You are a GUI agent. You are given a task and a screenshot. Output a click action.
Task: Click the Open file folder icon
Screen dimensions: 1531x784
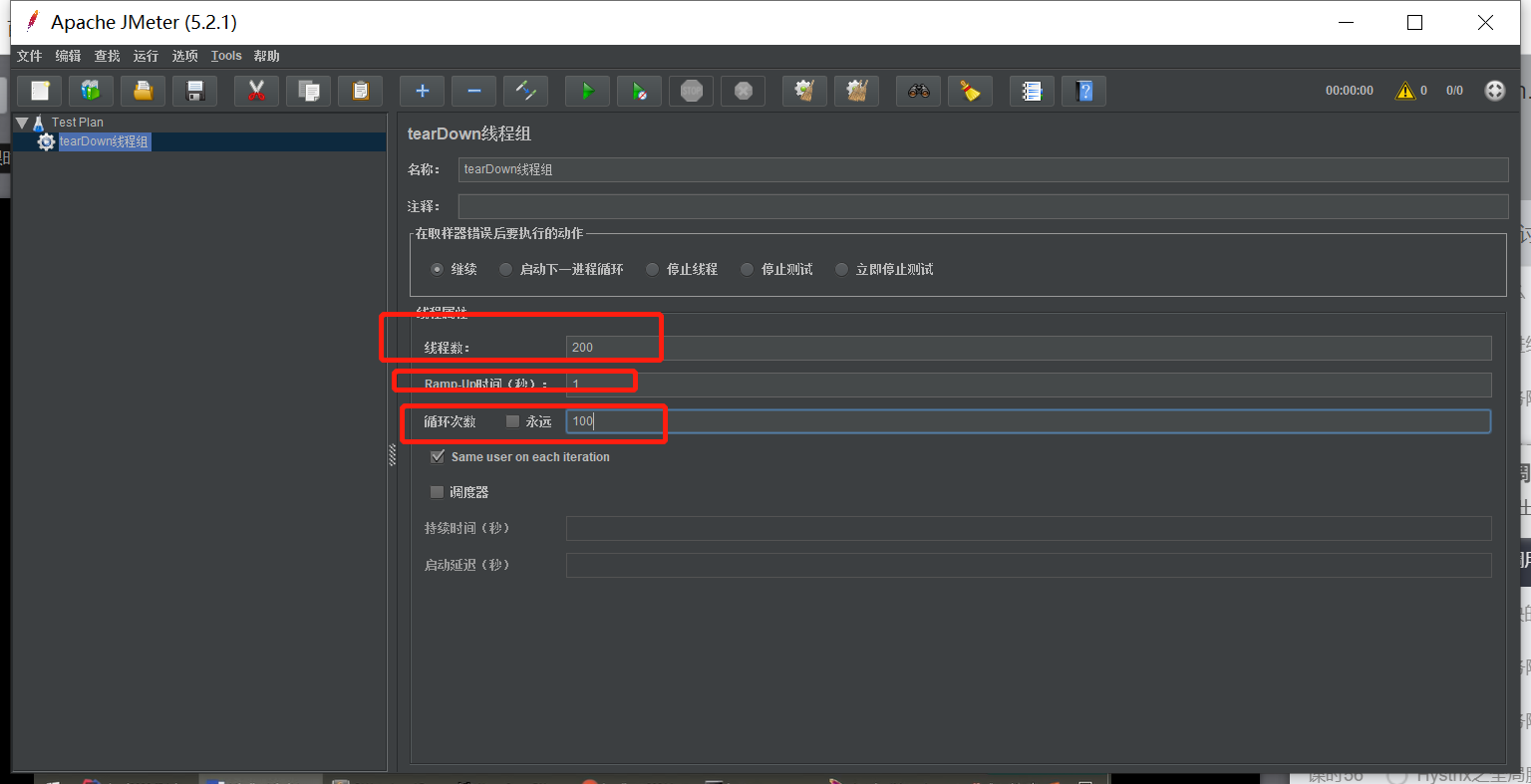pos(144,91)
